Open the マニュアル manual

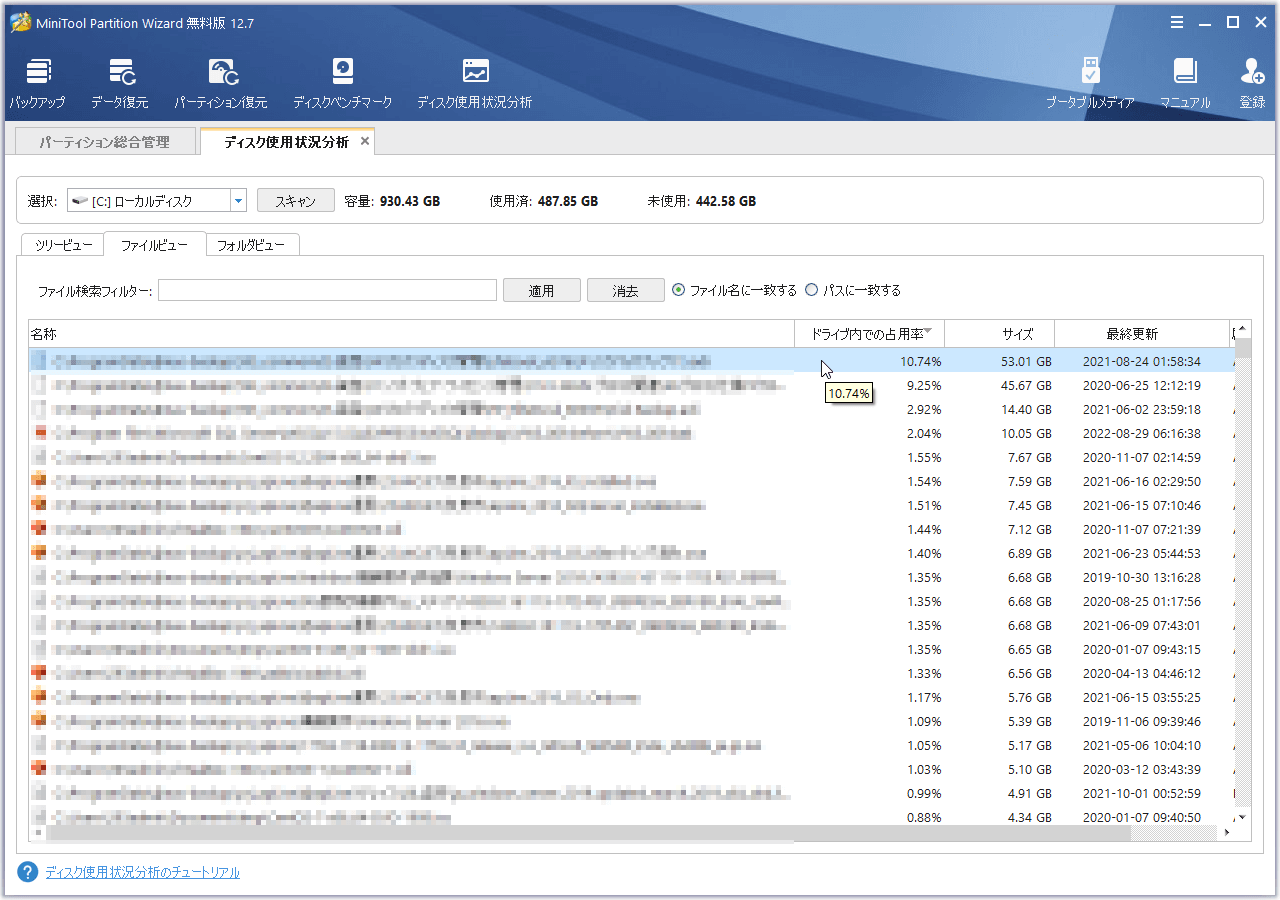pyautogui.click(x=1185, y=82)
